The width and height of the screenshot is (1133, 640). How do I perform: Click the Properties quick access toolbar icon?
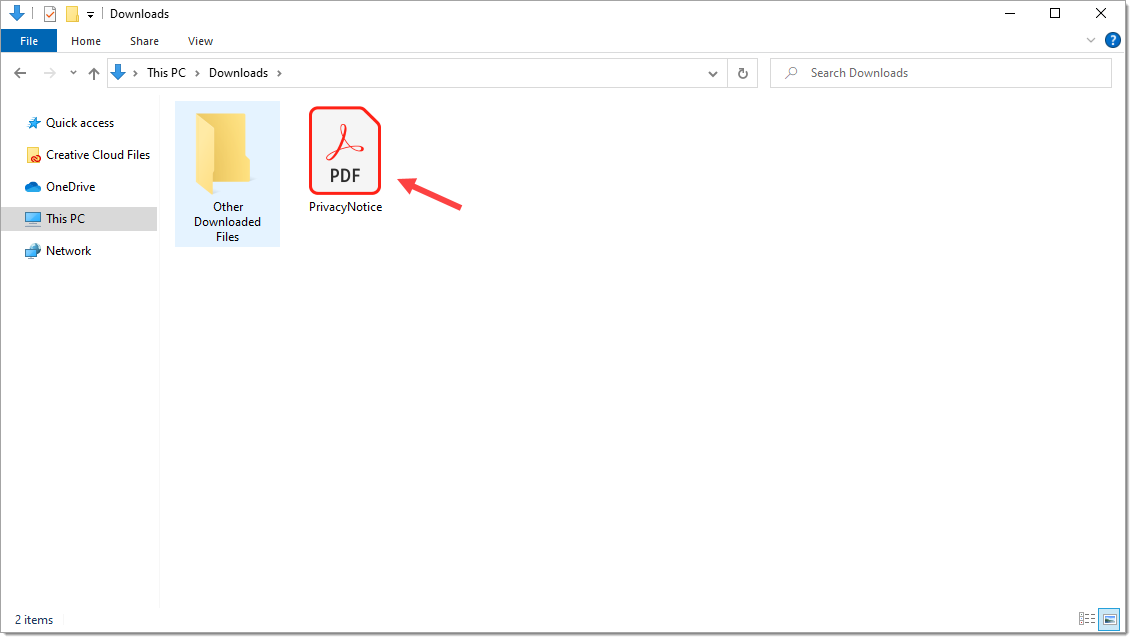(50, 14)
